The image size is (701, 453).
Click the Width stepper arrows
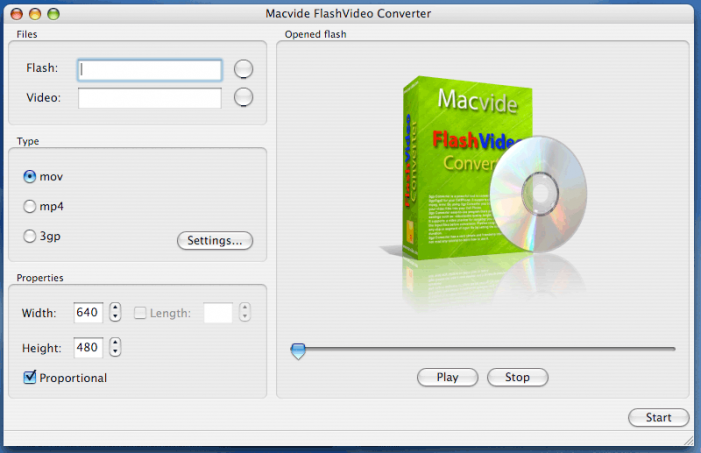point(115,313)
